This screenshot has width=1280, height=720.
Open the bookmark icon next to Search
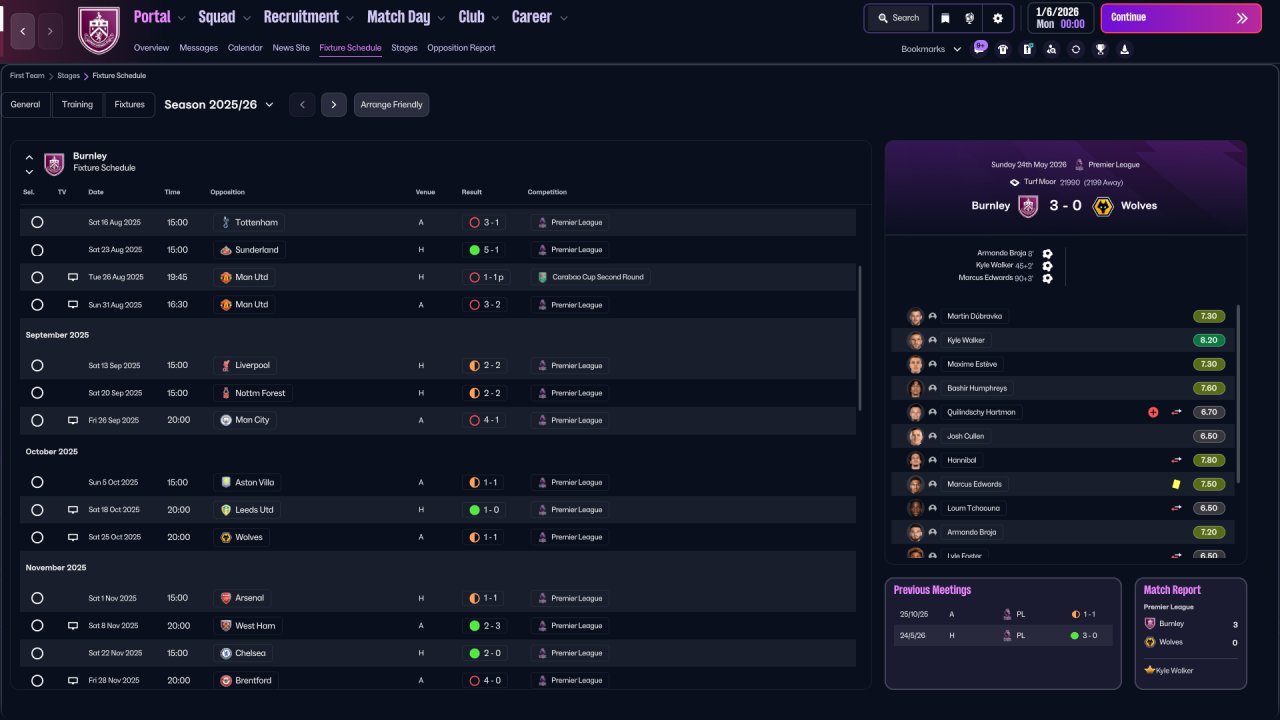pos(945,18)
